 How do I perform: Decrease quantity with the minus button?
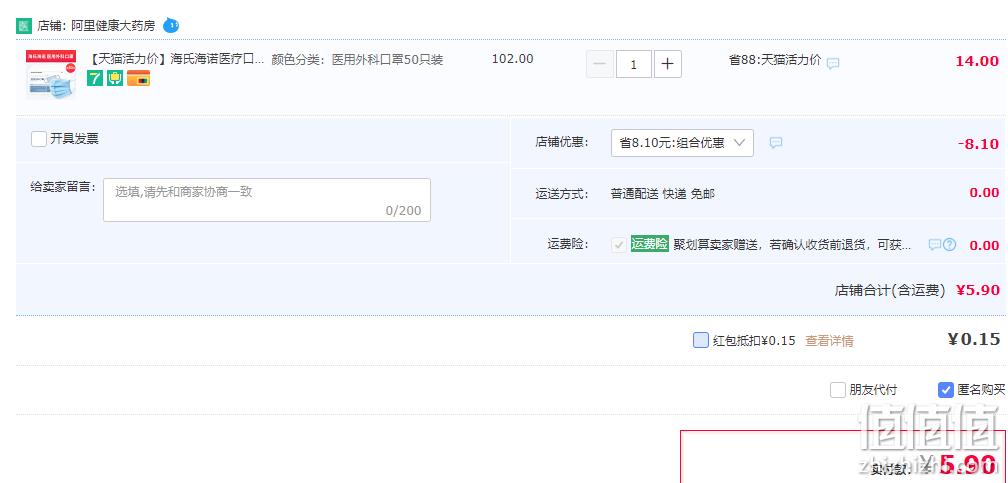point(600,64)
